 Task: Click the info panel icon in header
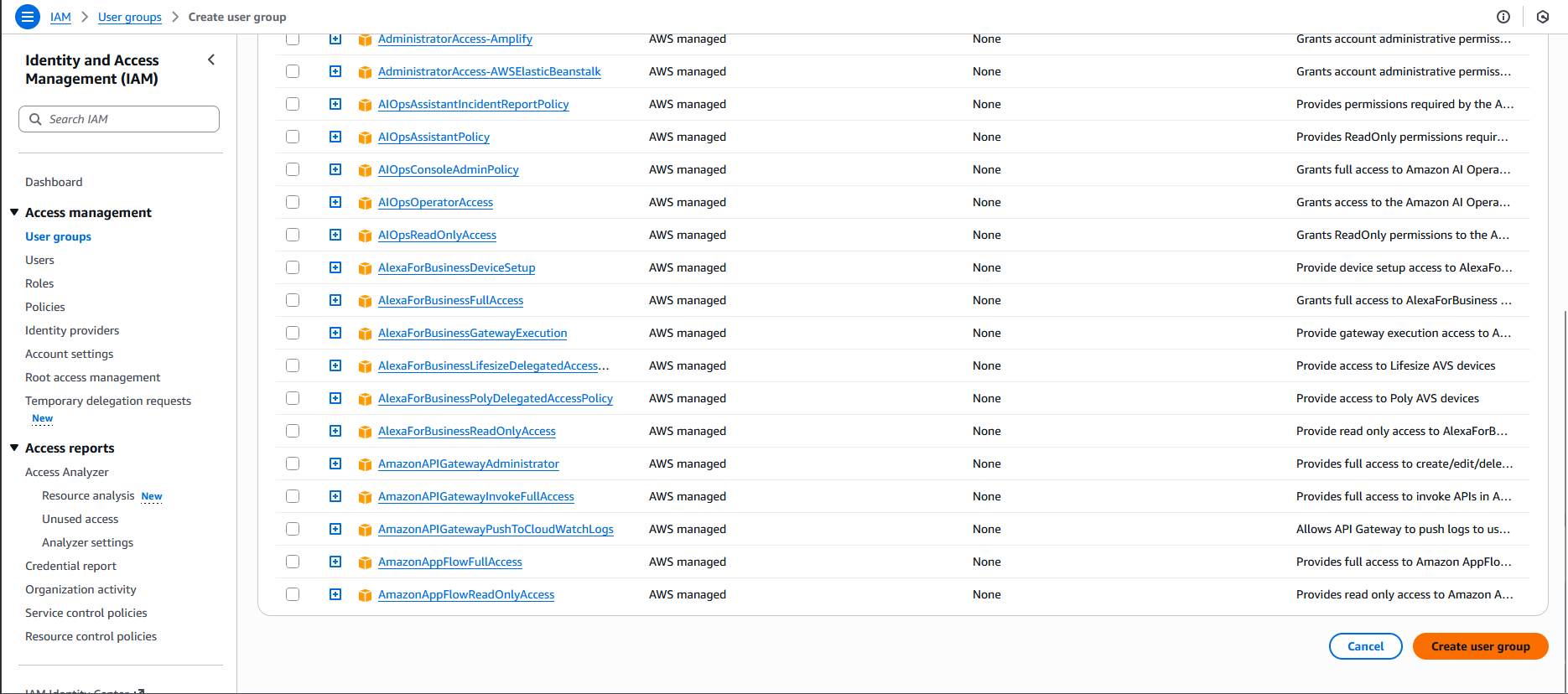[1503, 17]
